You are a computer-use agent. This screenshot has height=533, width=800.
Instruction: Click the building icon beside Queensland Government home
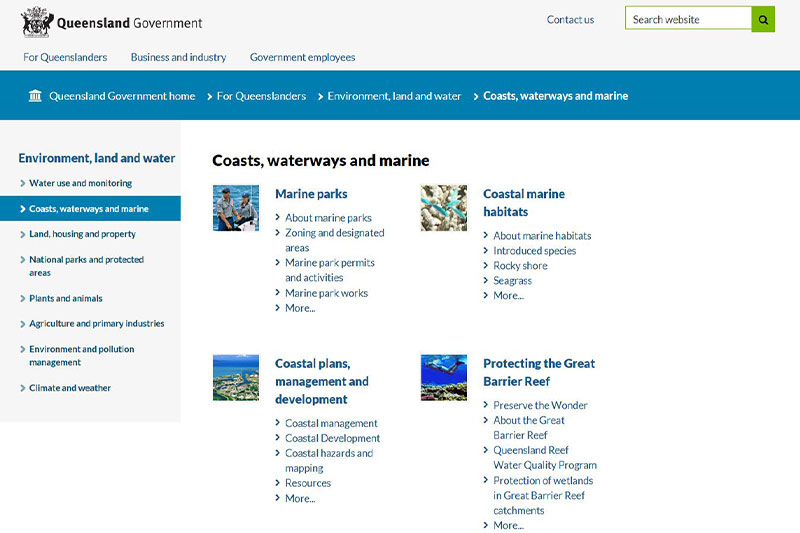[x=36, y=96]
